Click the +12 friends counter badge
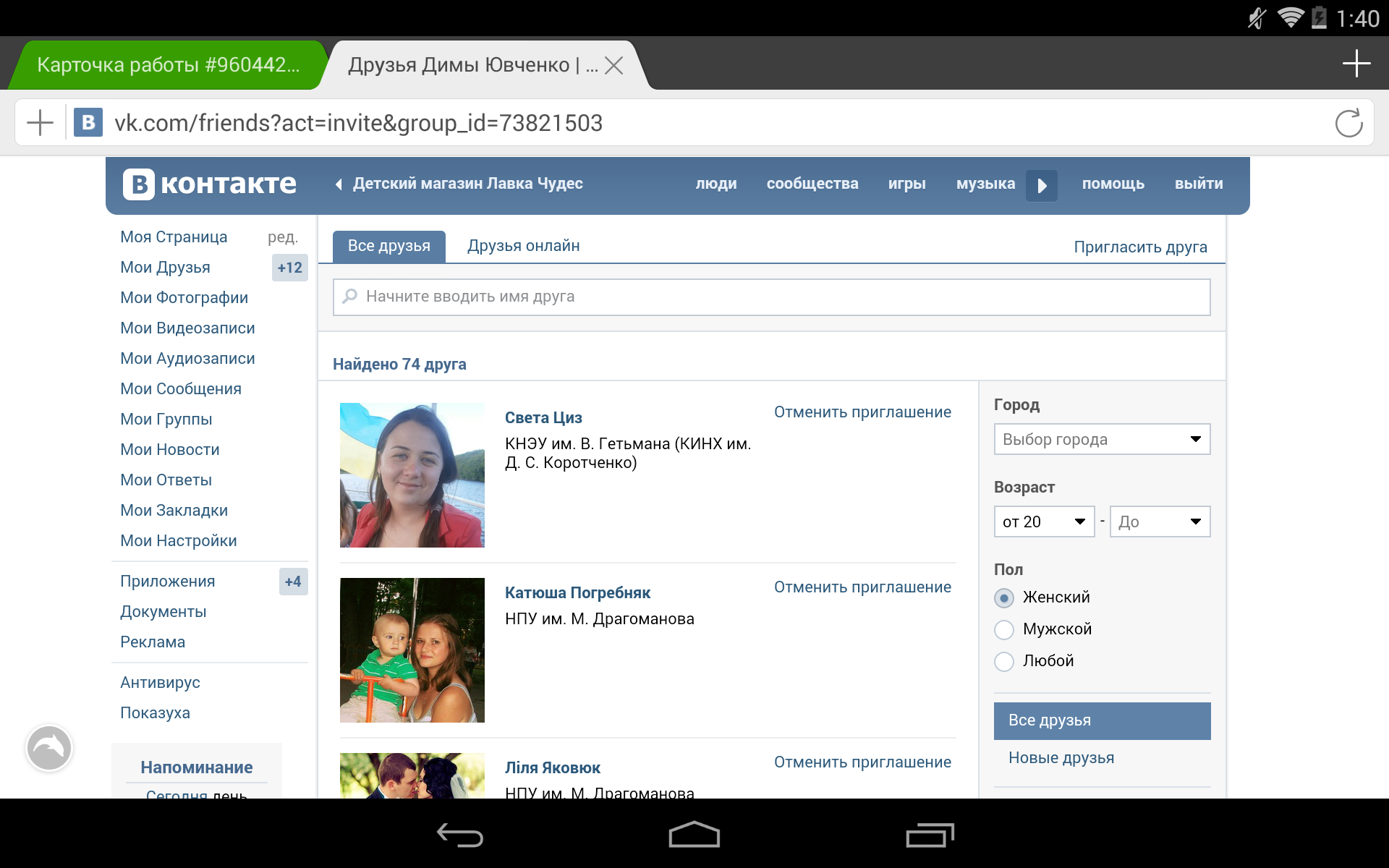Screen dimensions: 1389x868 tap(290, 268)
